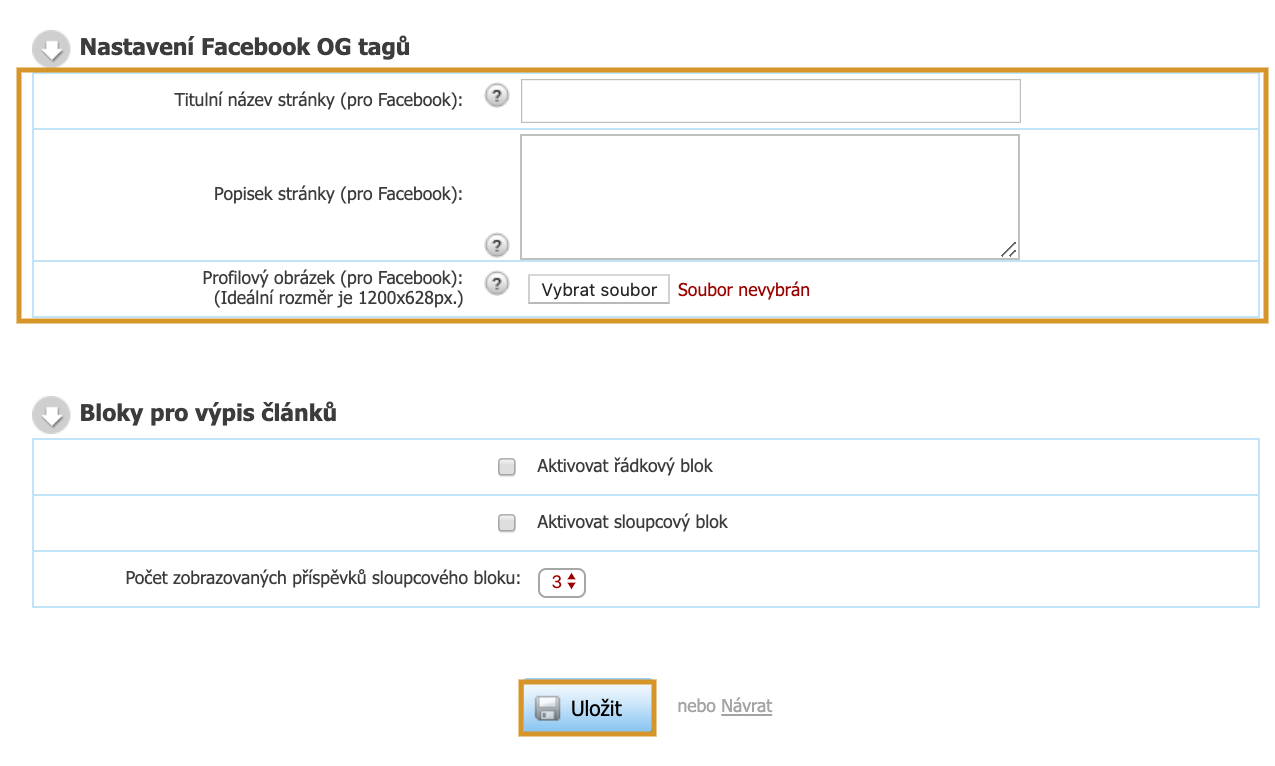Collapse the Nastavení Facebook OG tagů section arrow
Viewport: 1275px width, 766px height.
click(x=50, y=48)
